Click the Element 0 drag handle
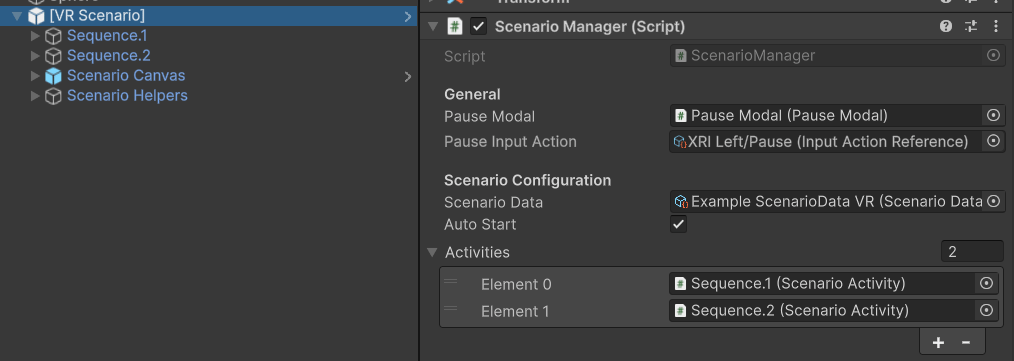This screenshot has height=361, width=1014. (x=450, y=282)
